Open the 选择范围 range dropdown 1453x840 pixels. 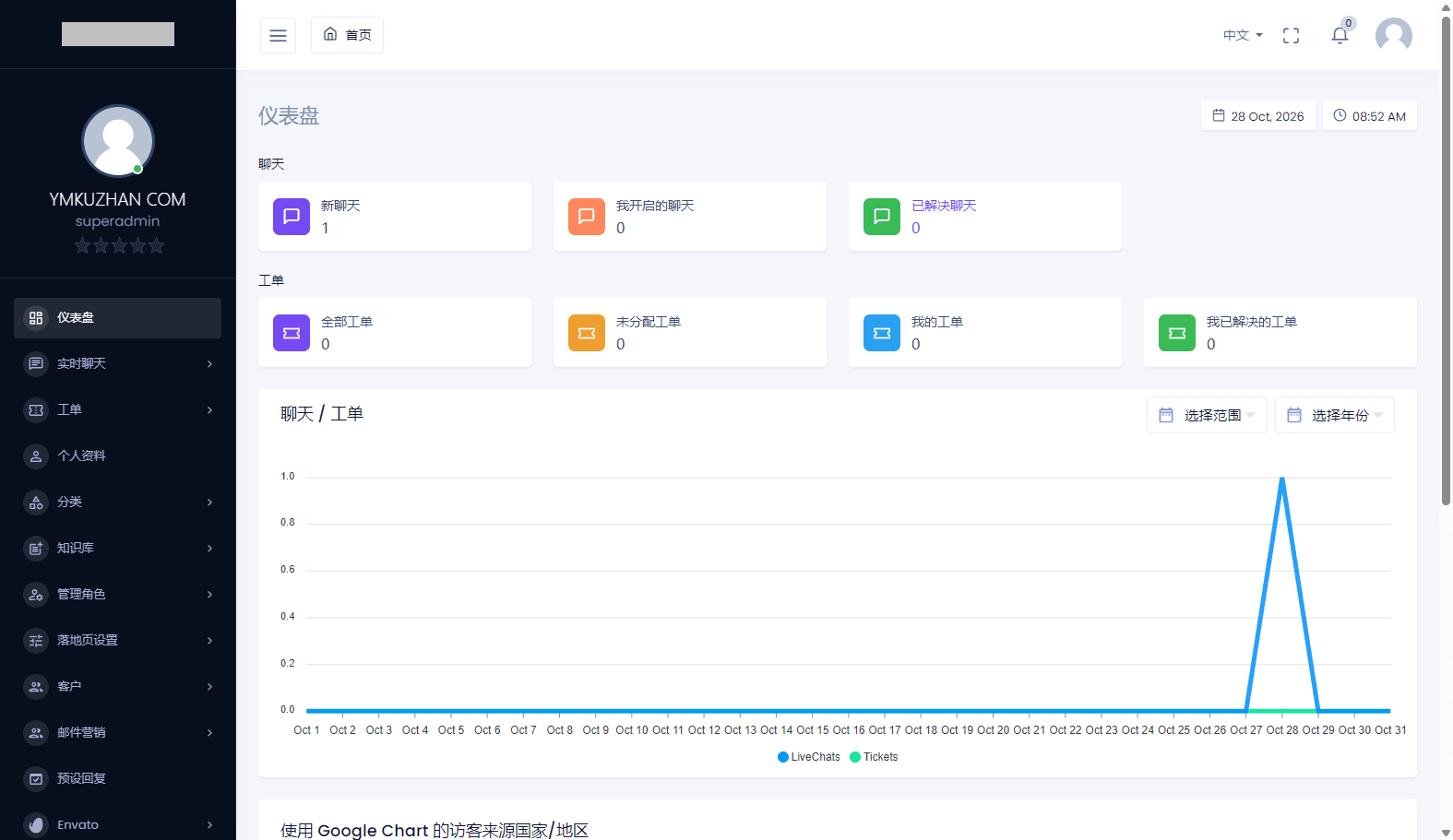[1207, 415]
